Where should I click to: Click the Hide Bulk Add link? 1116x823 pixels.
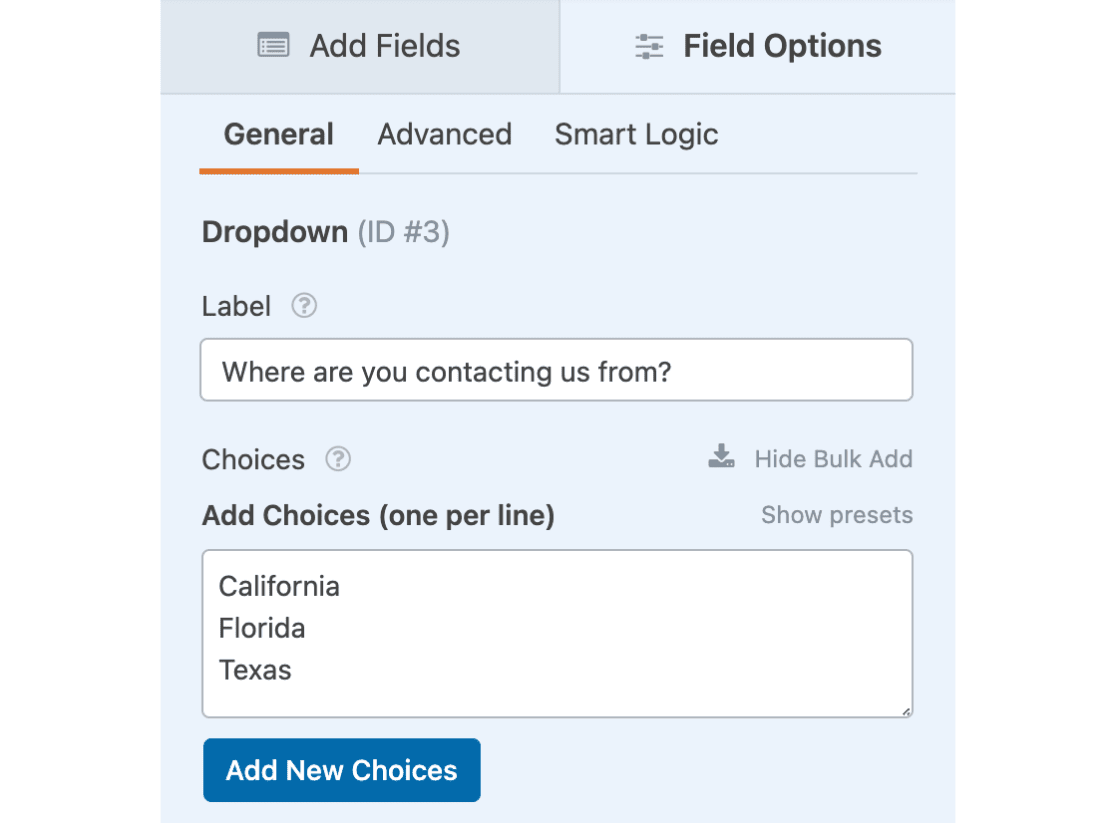click(x=833, y=459)
